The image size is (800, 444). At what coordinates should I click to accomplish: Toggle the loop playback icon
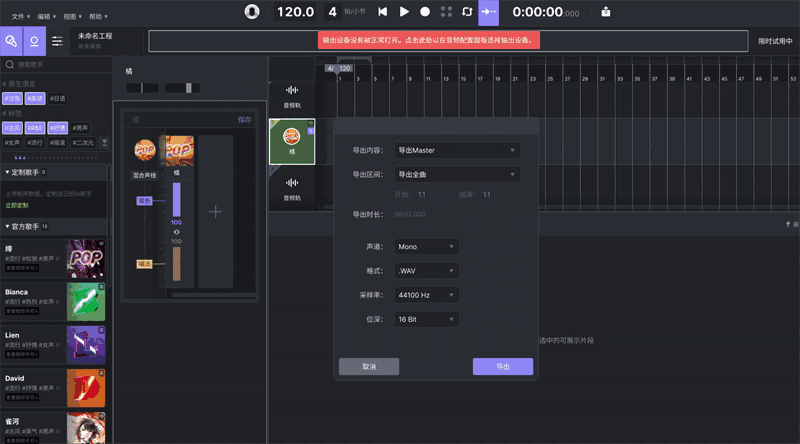(x=466, y=12)
